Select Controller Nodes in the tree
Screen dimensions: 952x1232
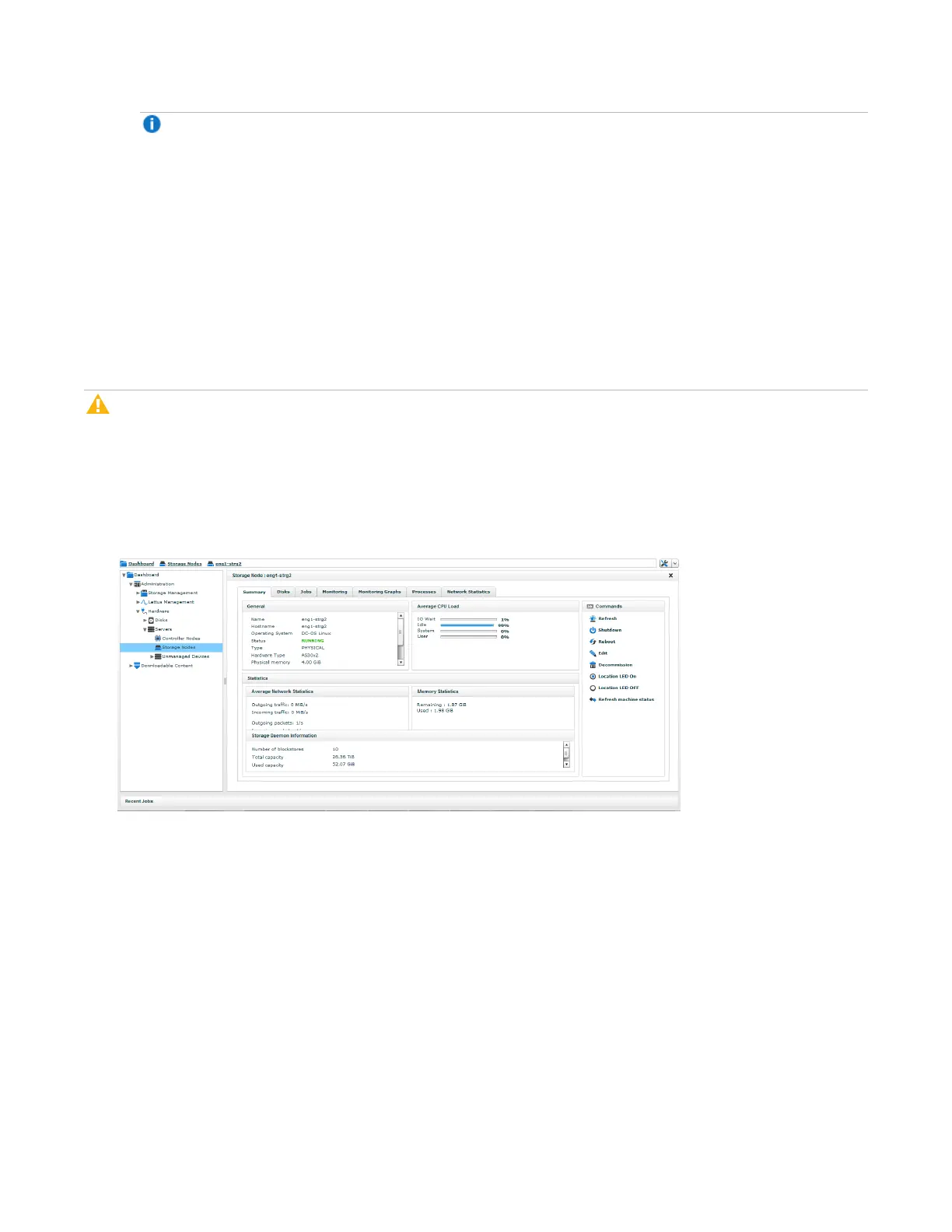point(181,639)
